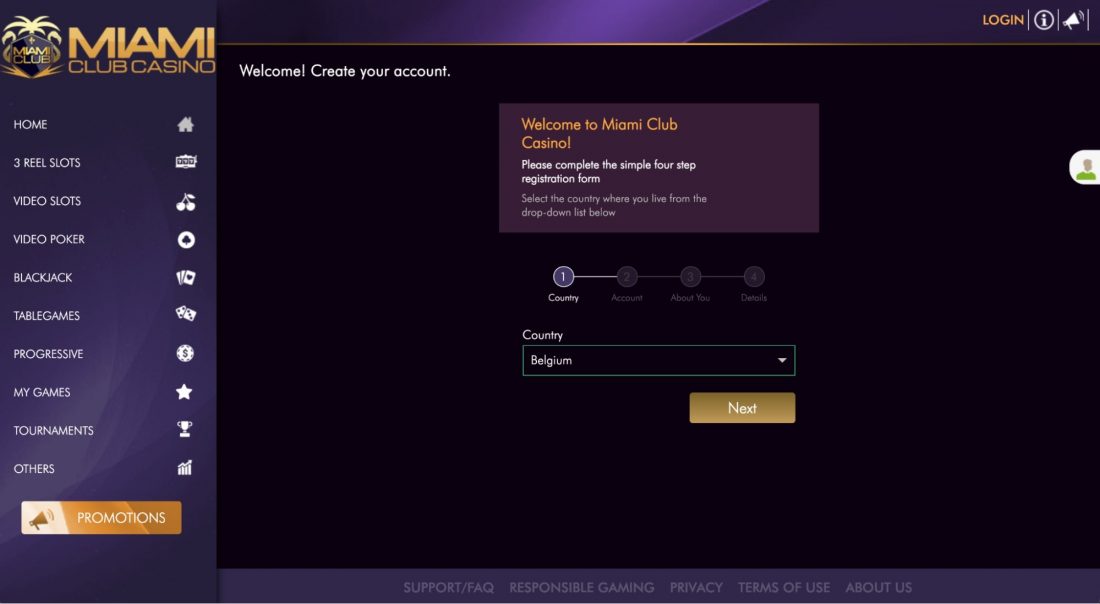
Task: Click the Video Slots cherries icon
Action: point(185,202)
